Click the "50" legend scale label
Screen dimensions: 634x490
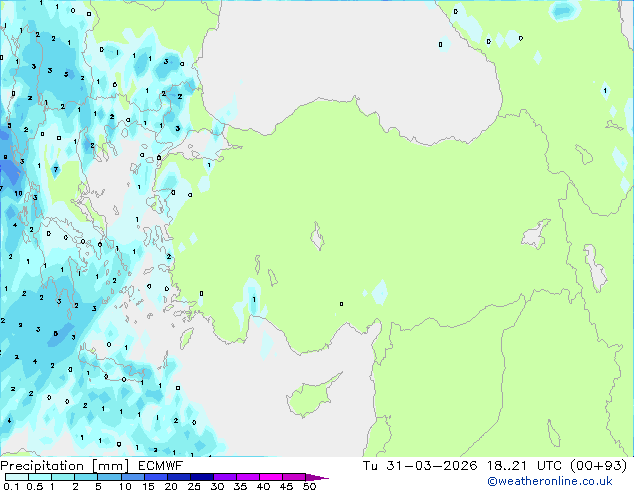coord(309,486)
